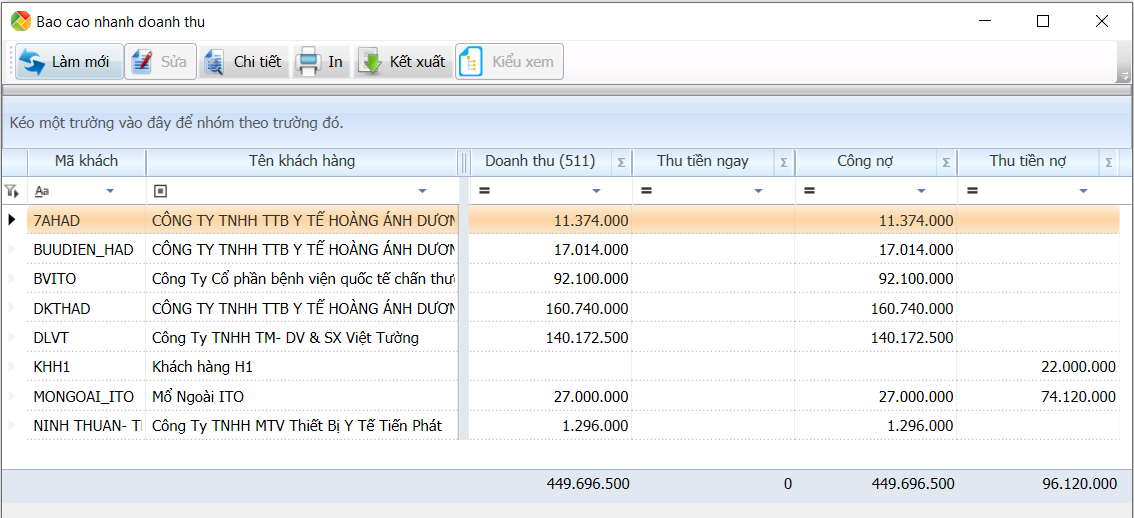Click the sigma icon in Doanh thu header
Screen dimensions: 1134x518
pos(620,162)
